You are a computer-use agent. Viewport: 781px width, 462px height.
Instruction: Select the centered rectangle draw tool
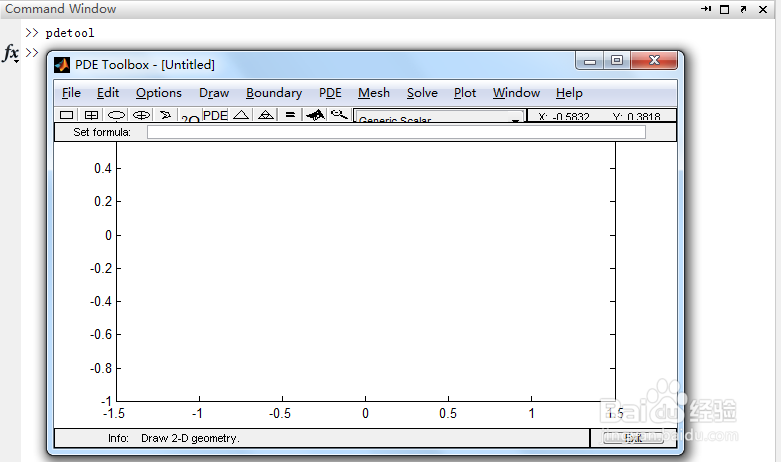(91, 115)
